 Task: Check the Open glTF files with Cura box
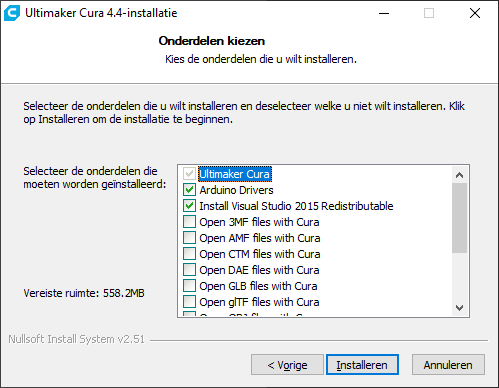tap(189, 302)
